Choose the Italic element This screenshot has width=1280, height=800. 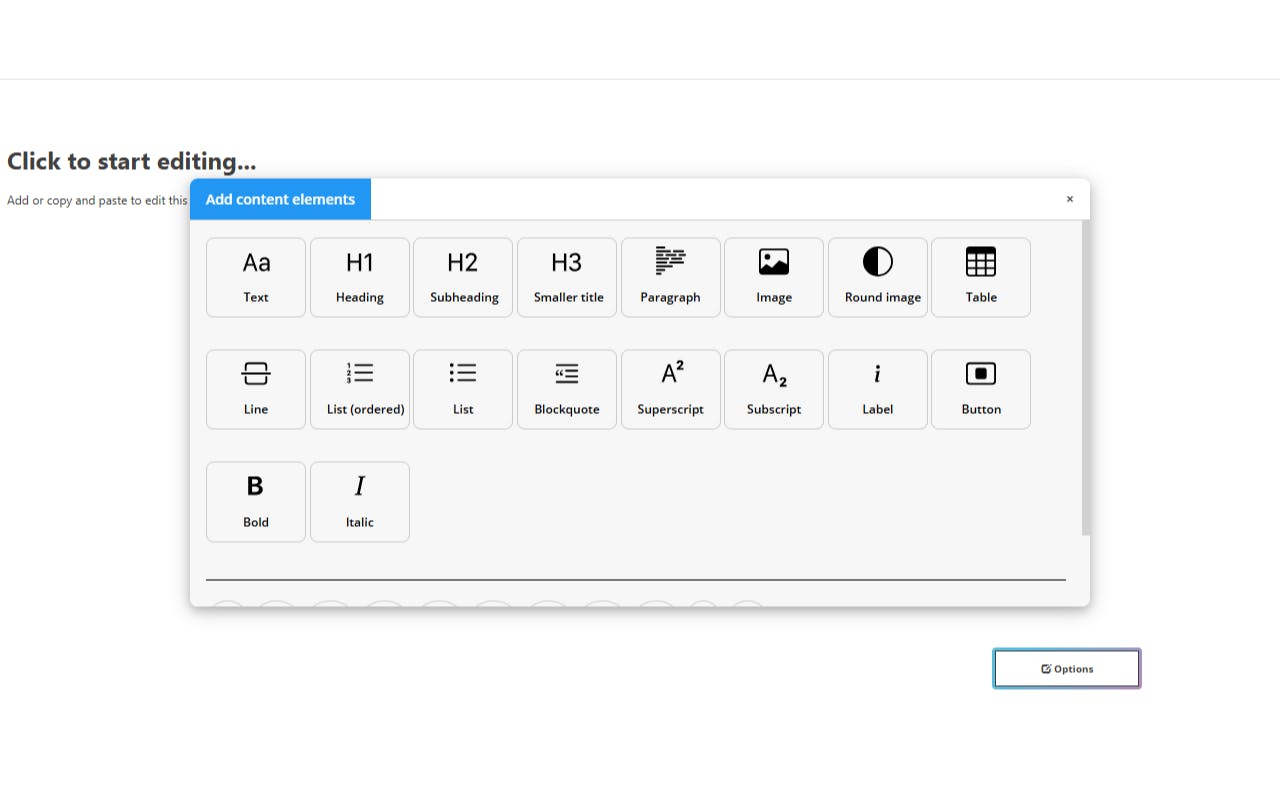[360, 502]
